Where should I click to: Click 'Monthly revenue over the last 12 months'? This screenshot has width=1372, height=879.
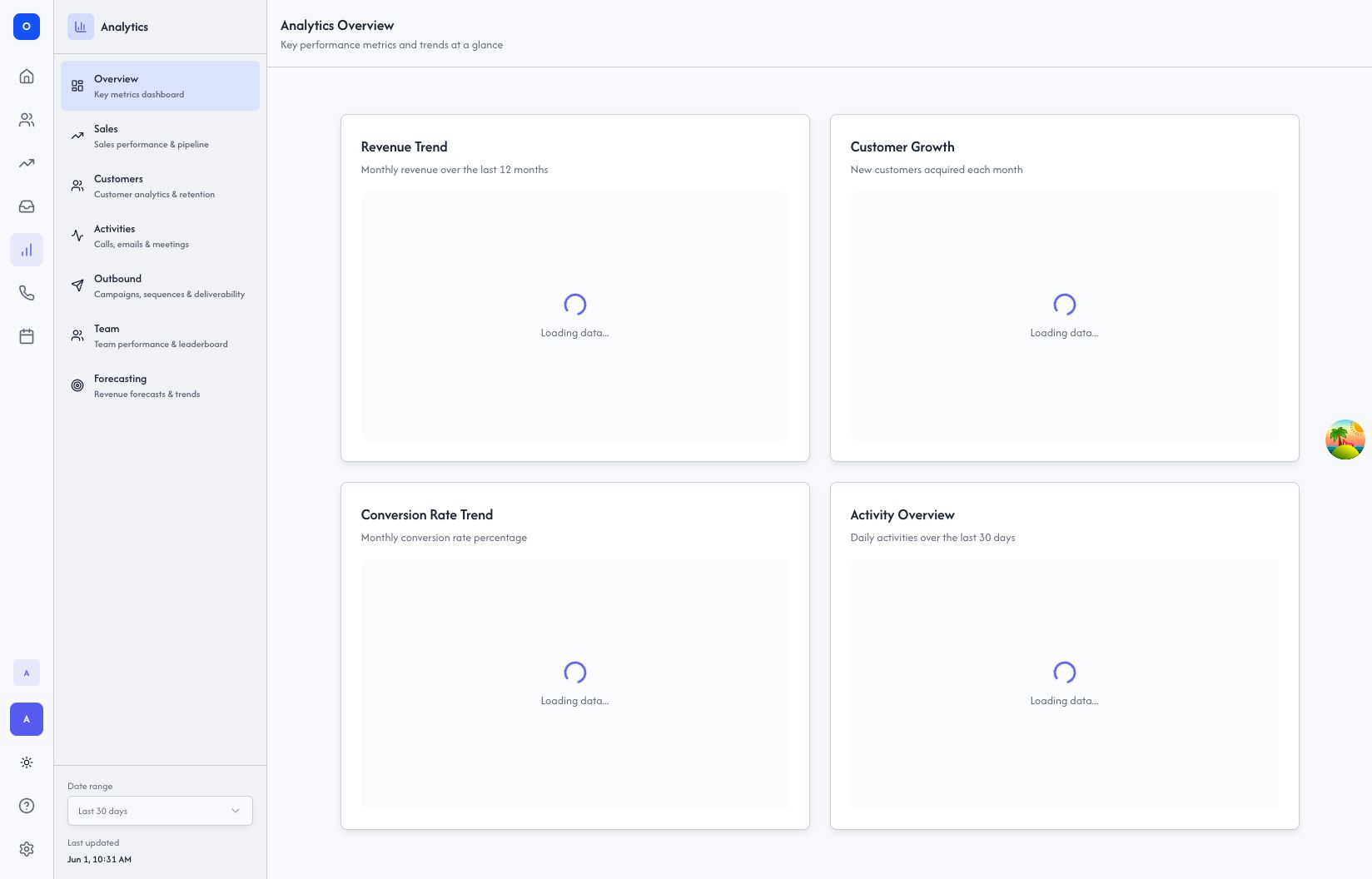(455, 170)
